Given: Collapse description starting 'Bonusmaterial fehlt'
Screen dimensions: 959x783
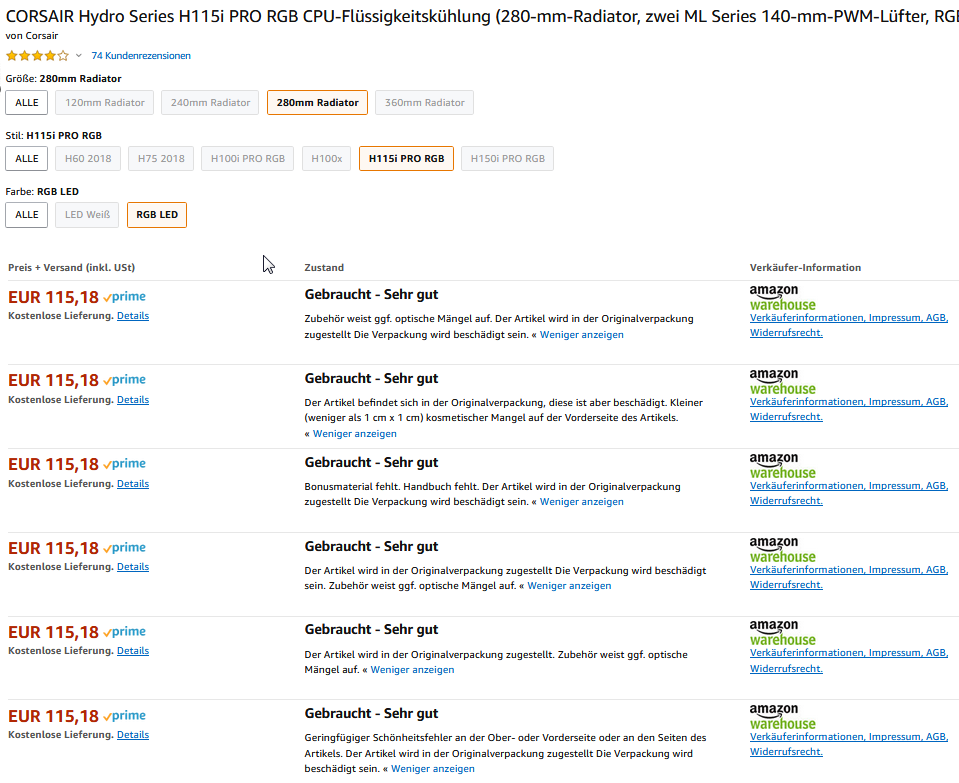Looking at the screenshot, I should point(582,502).
